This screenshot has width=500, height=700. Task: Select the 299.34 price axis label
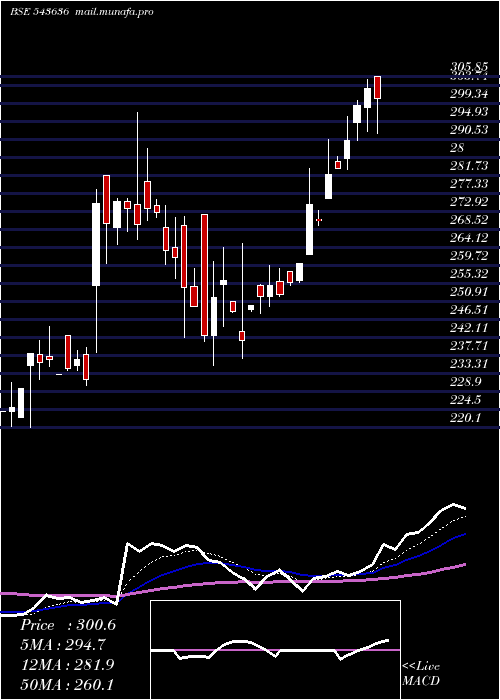coord(469,94)
